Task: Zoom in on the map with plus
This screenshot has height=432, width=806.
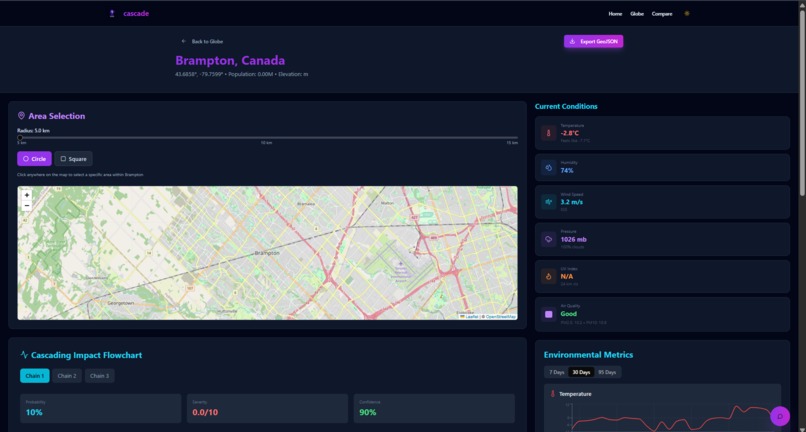Action: pos(27,195)
